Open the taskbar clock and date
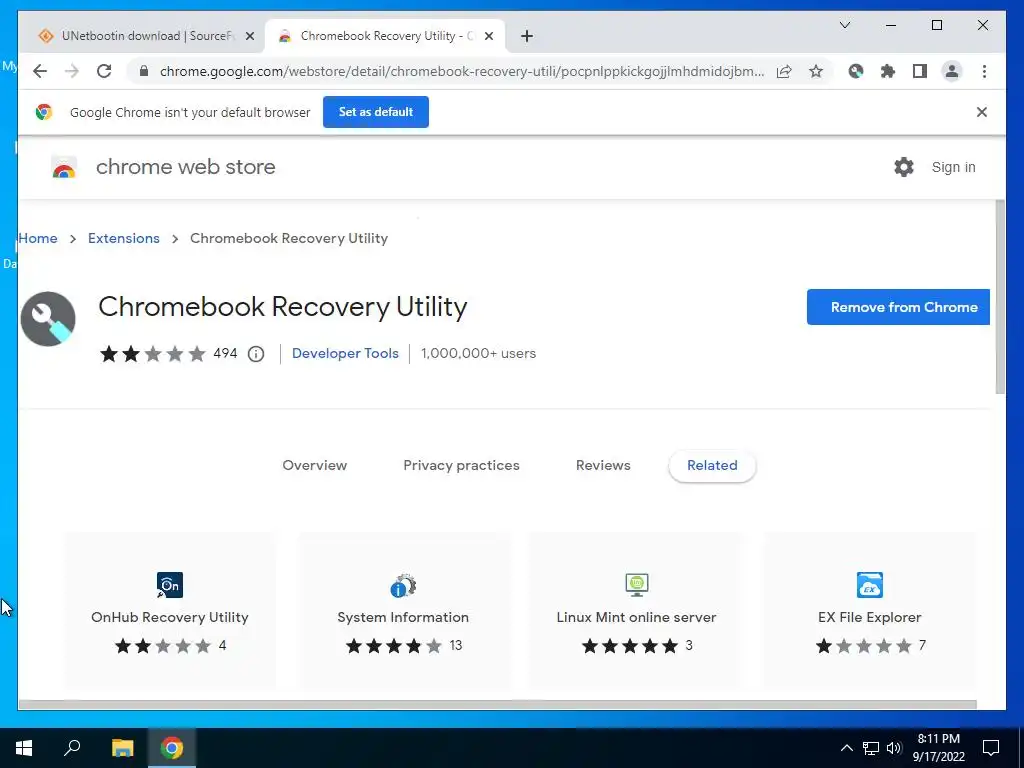Image resolution: width=1024 pixels, height=768 pixels. coord(938,748)
